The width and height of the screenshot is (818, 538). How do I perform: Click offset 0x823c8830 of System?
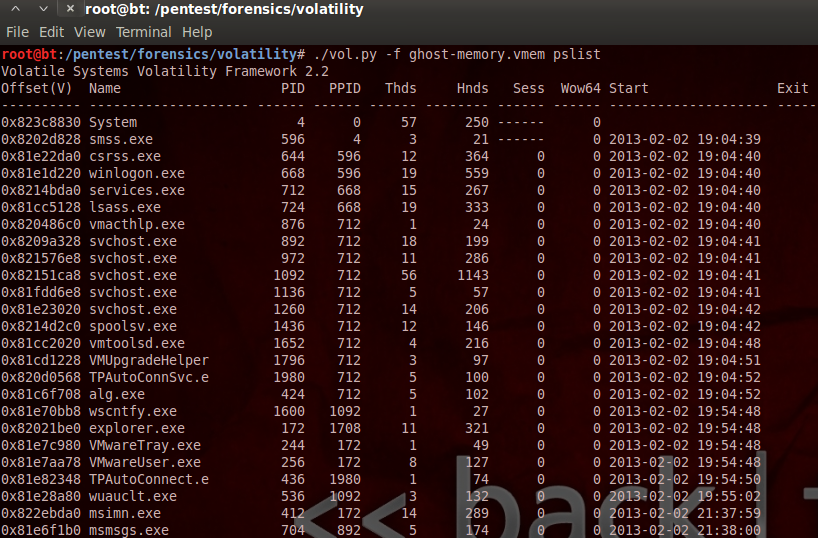(x=41, y=123)
